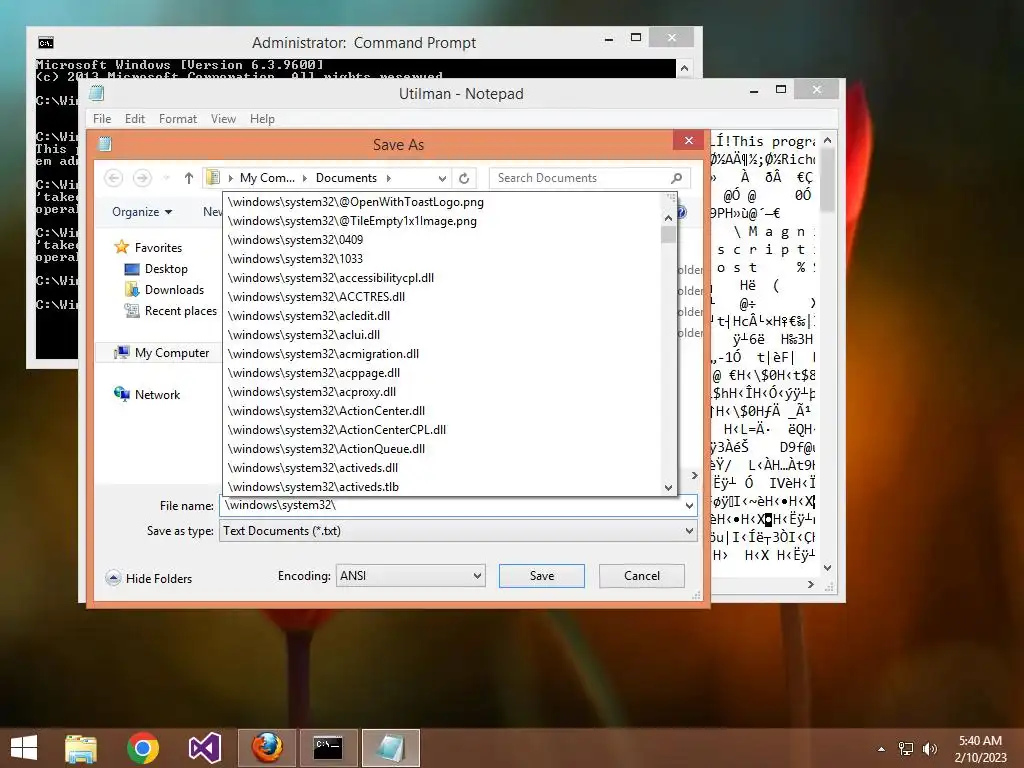The height and width of the screenshot is (768, 1024).
Task: Click the Cancel button
Action: click(642, 575)
